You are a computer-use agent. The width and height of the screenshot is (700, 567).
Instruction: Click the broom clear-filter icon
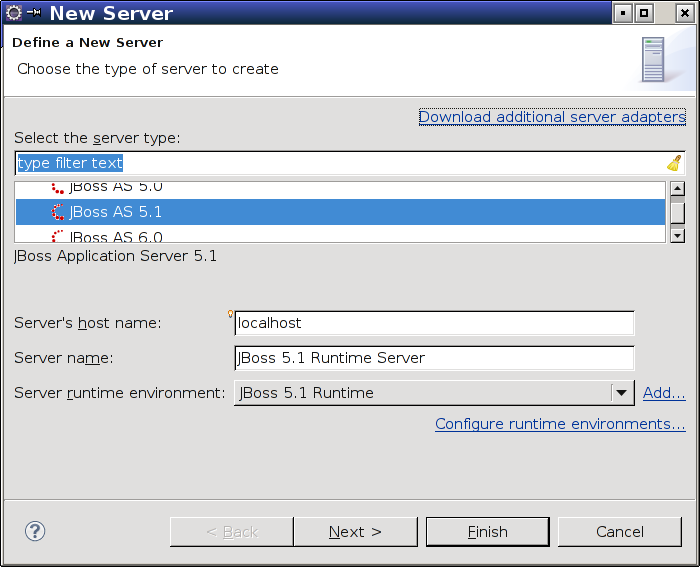click(674, 163)
